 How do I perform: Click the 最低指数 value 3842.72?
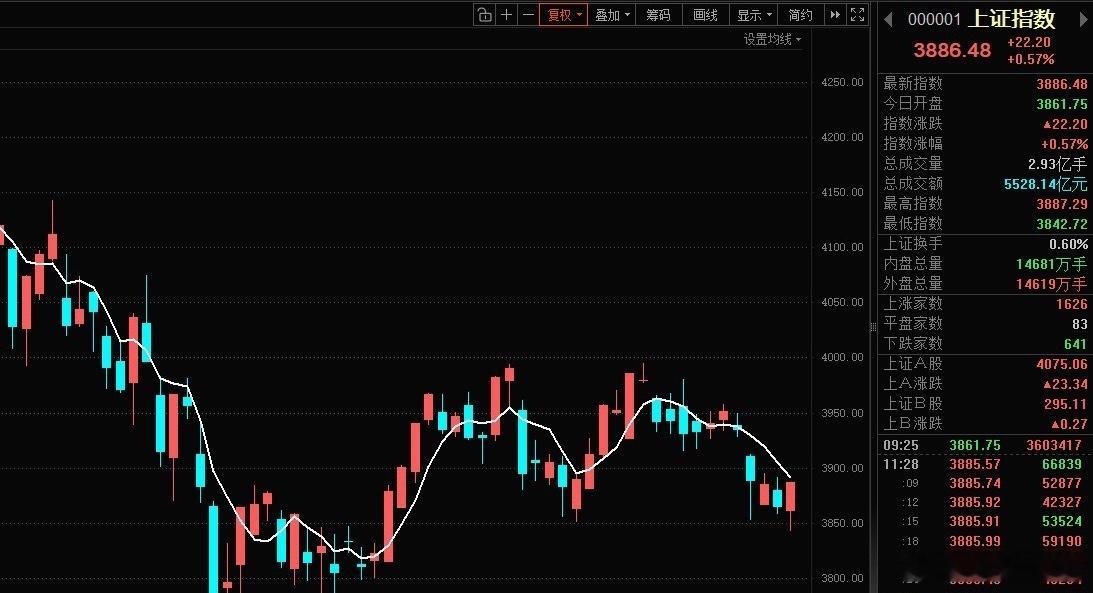coord(1062,224)
